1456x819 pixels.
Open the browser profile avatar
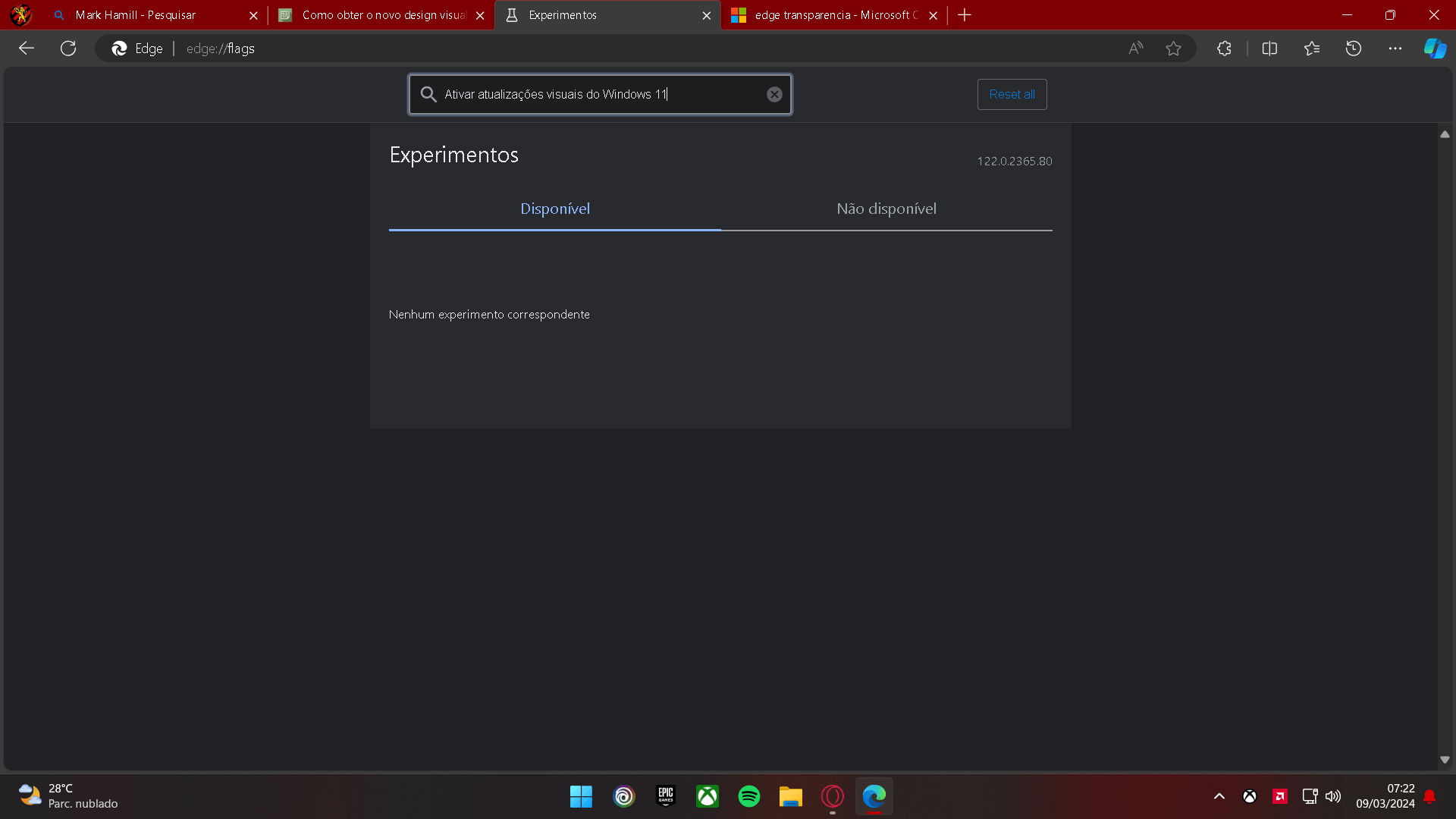[21, 14]
